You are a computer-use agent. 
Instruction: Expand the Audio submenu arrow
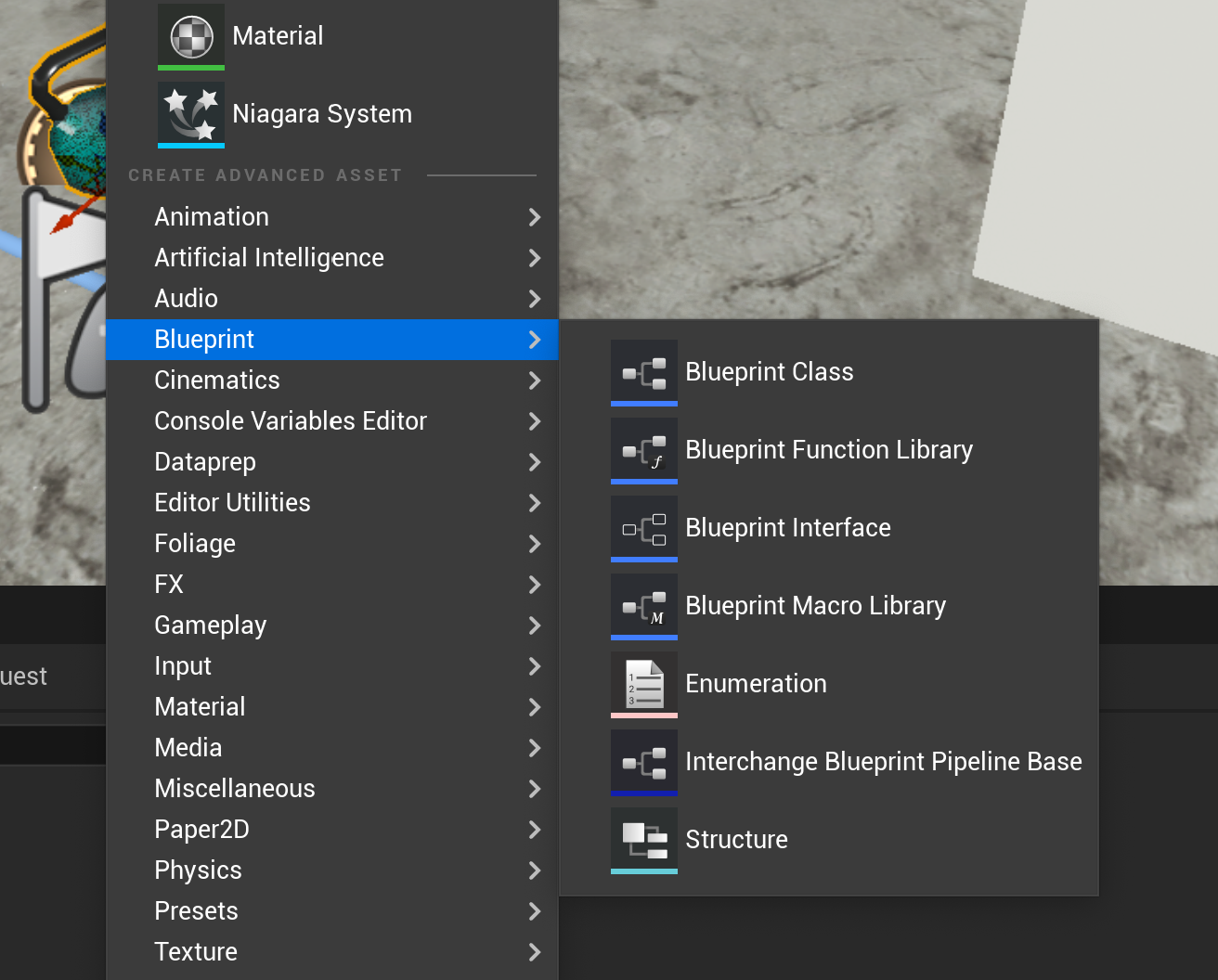pos(535,299)
